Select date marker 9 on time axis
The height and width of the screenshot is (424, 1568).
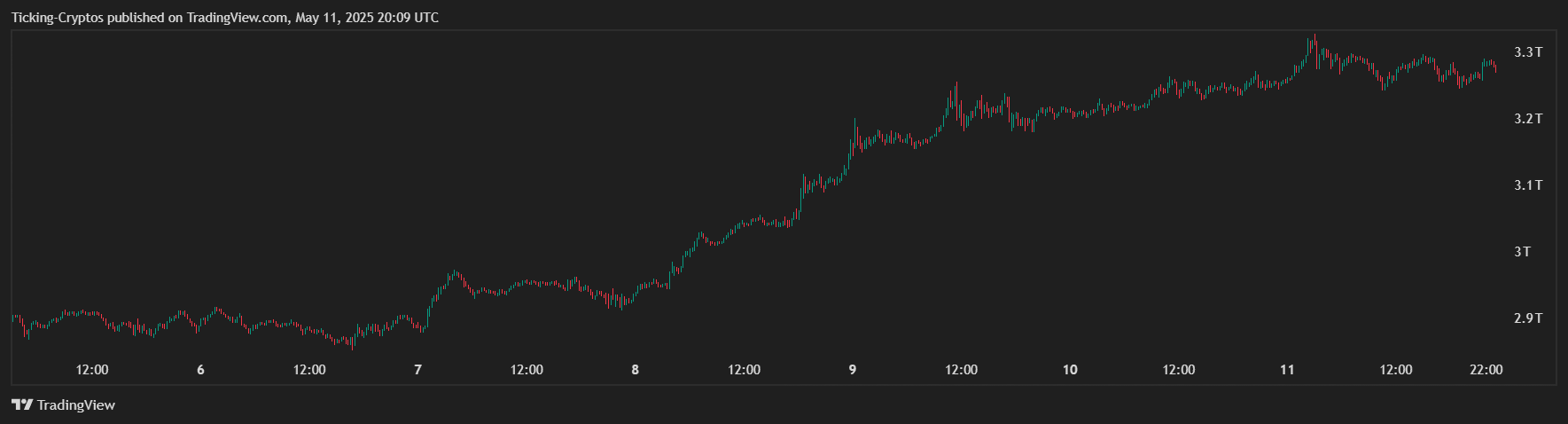click(x=853, y=370)
